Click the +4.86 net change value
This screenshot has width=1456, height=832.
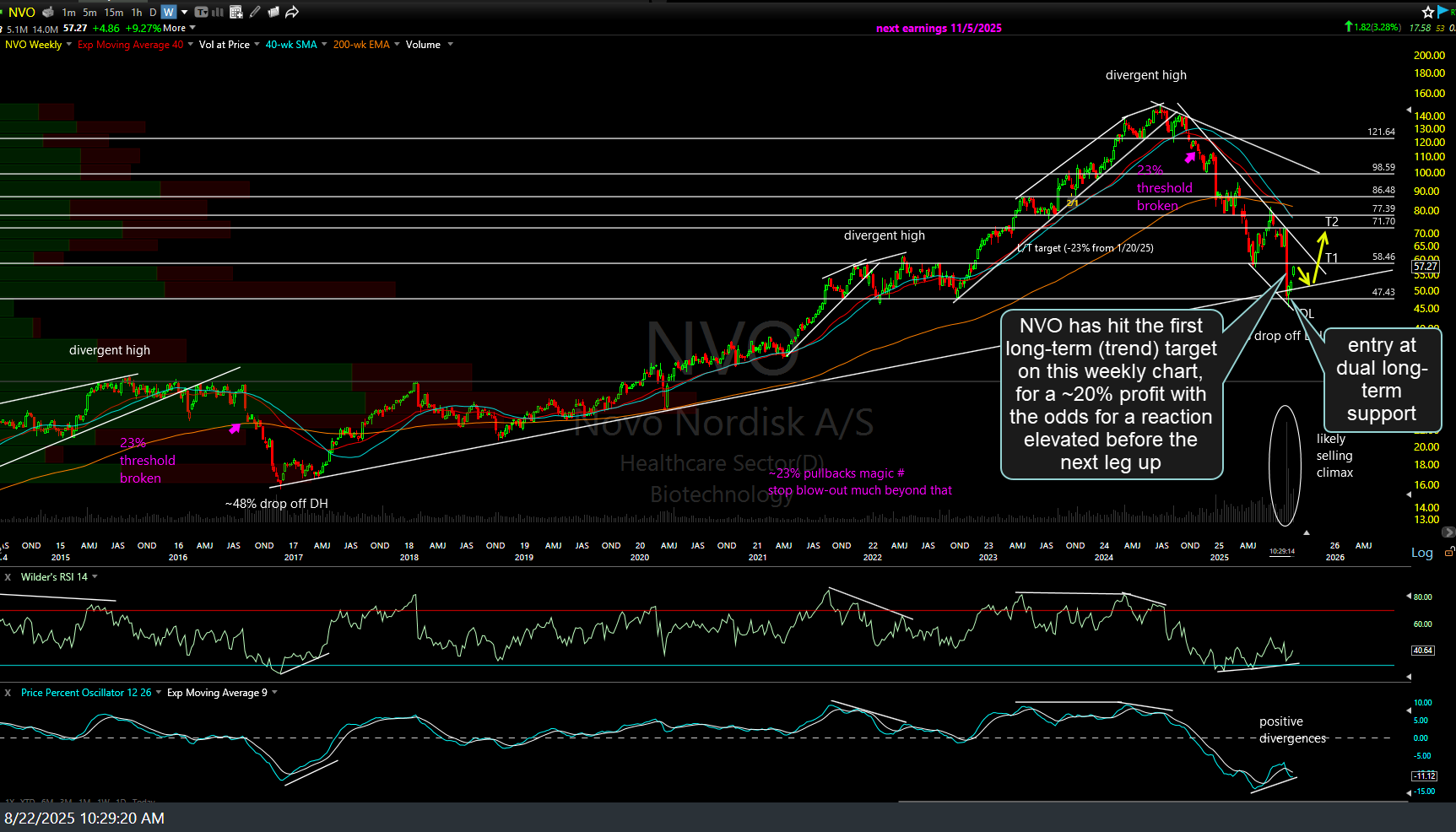[x=106, y=28]
